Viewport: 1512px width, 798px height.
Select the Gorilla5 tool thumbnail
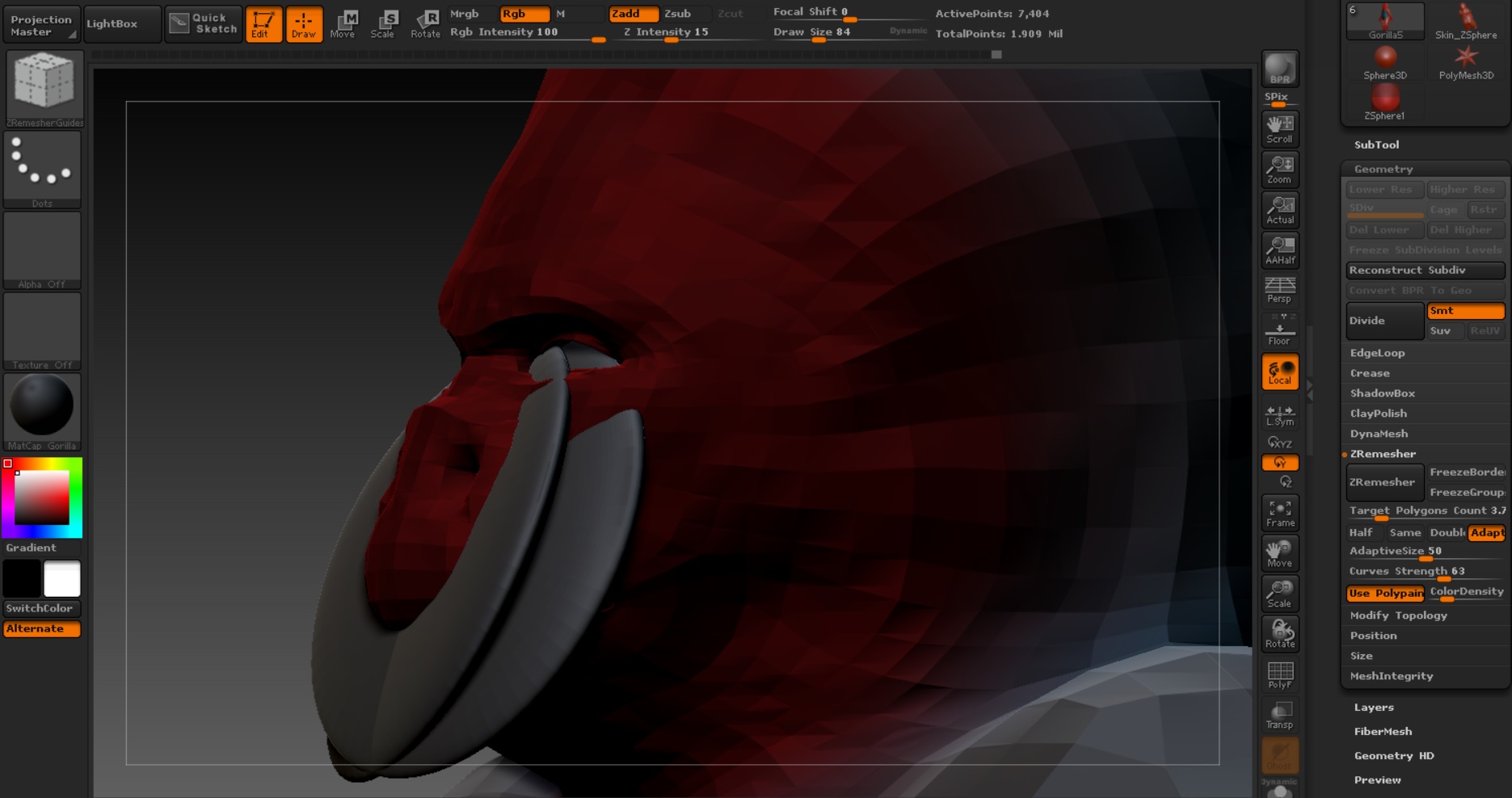click(x=1385, y=22)
